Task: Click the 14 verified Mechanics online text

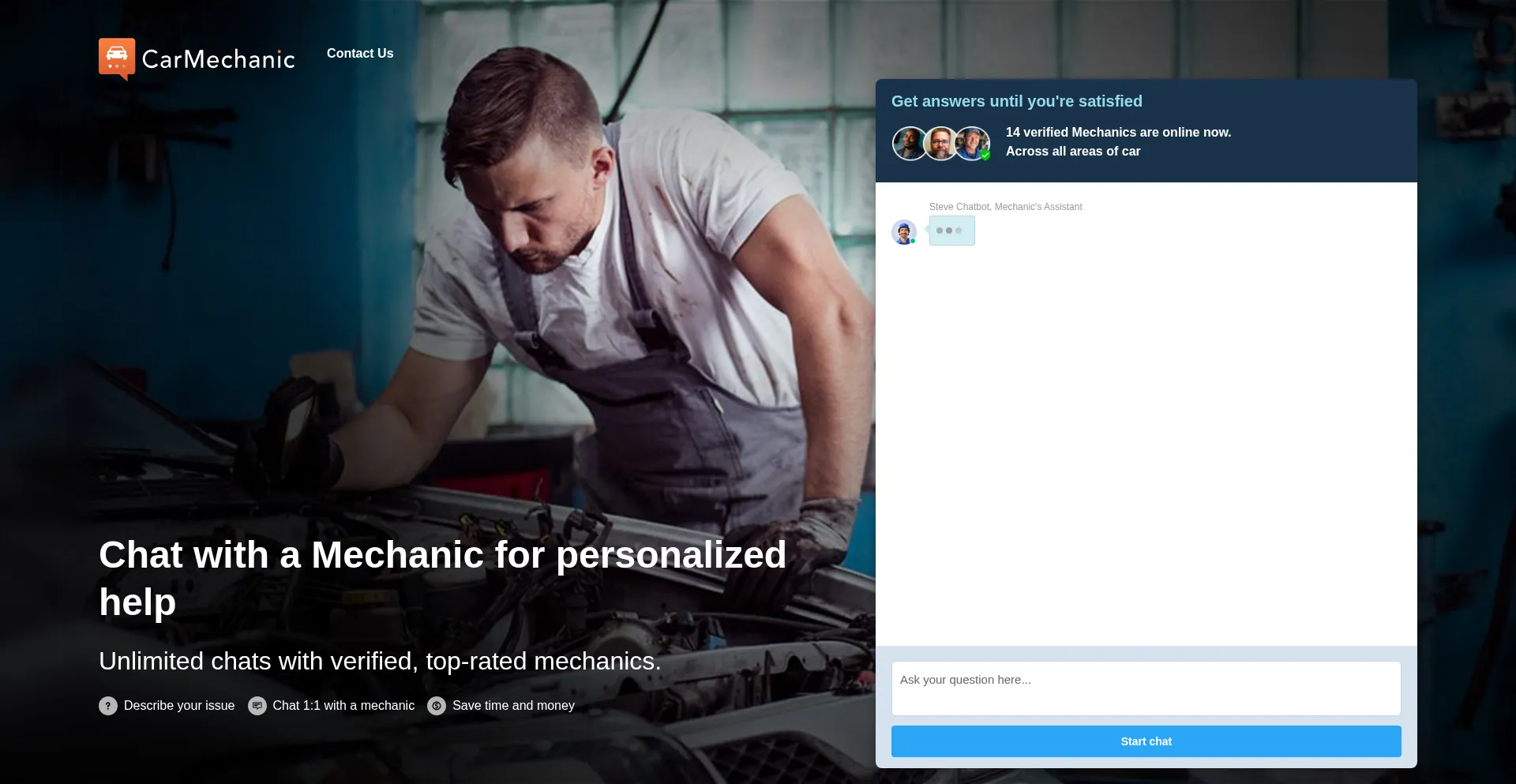Action: (x=1118, y=133)
